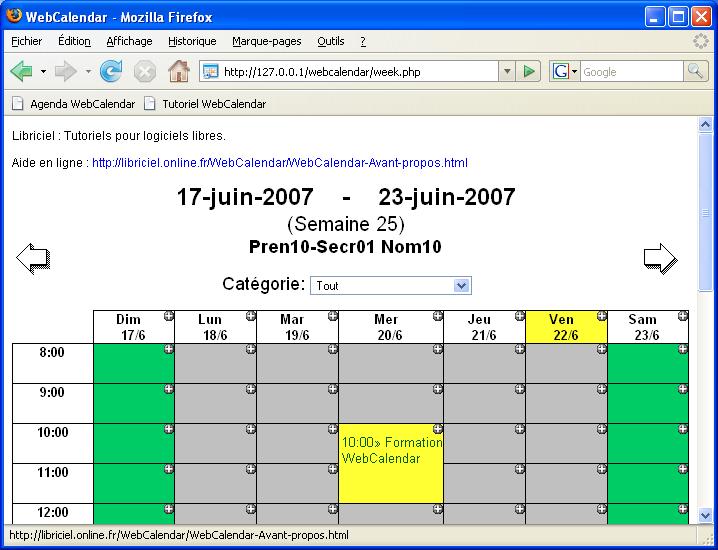This screenshot has width=718, height=550.
Task: Click into the URL address field
Action: pyautogui.click(x=358, y=71)
